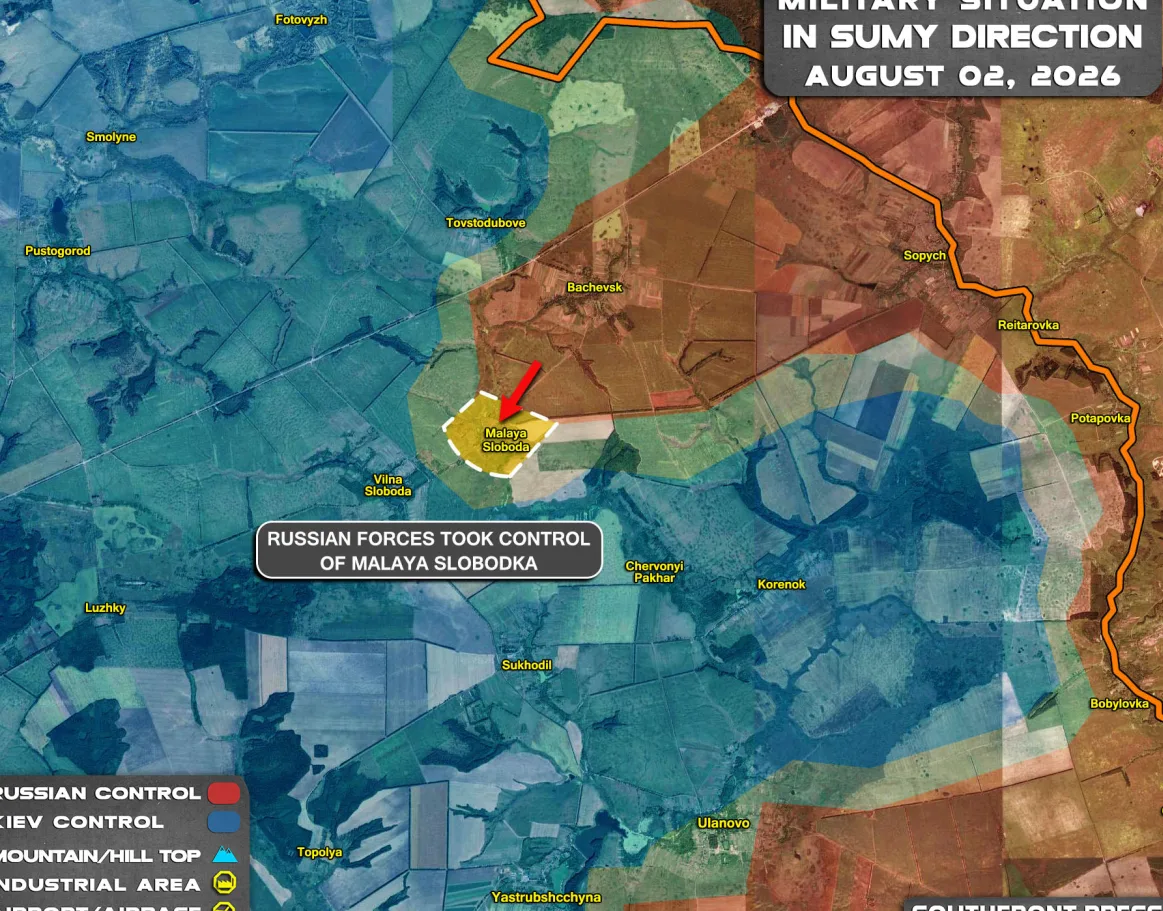Select the red Russian control legend swatch

224,793
